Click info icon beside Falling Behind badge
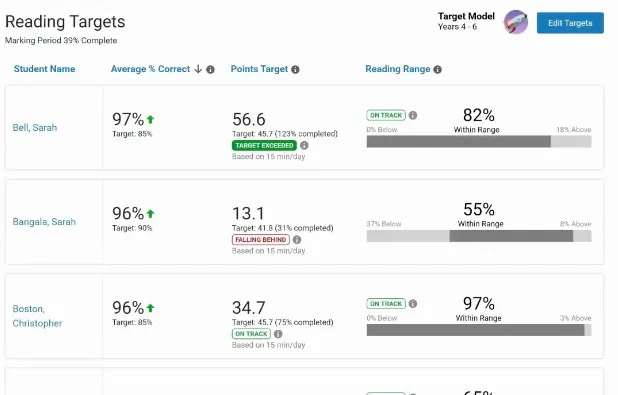The image size is (618, 395). click(x=297, y=240)
